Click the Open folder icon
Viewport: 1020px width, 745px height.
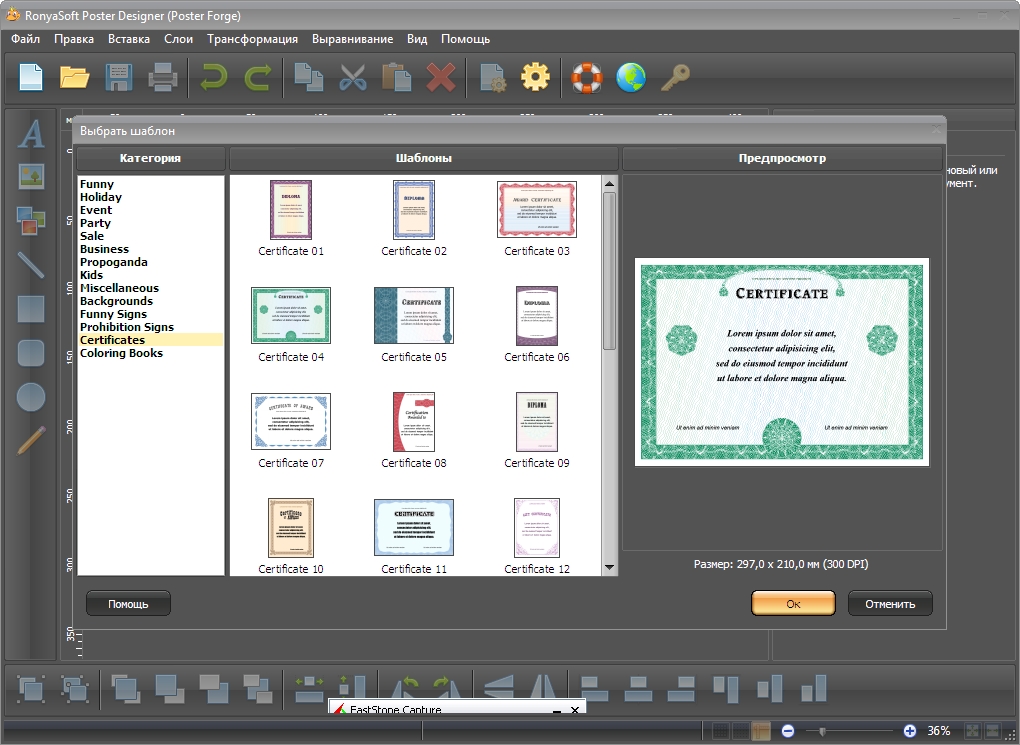point(75,77)
